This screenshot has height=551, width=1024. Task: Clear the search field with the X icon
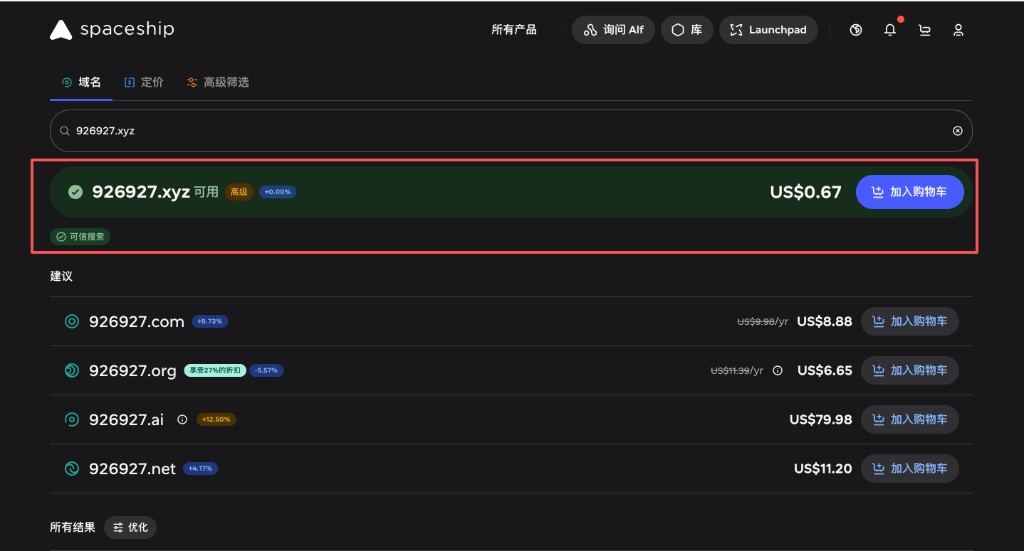957,131
